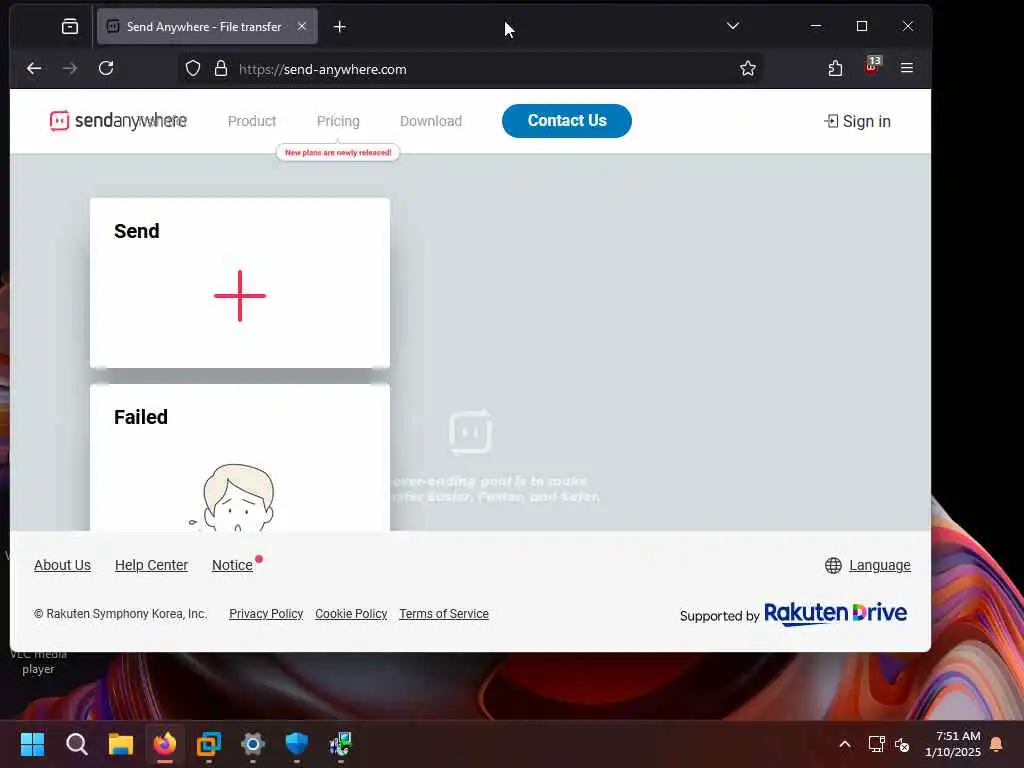This screenshot has height=768, width=1024.
Task: Open the Cookie Policy link
Action: (351, 614)
